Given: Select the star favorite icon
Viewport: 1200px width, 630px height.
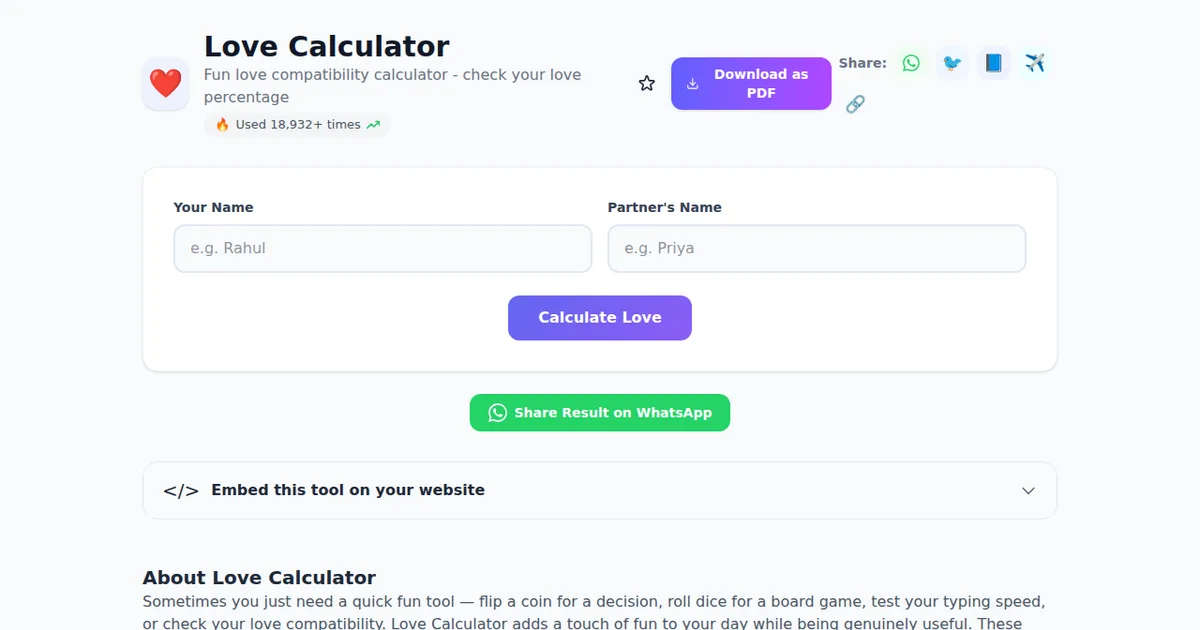Looking at the screenshot, I should coord(646,83).
